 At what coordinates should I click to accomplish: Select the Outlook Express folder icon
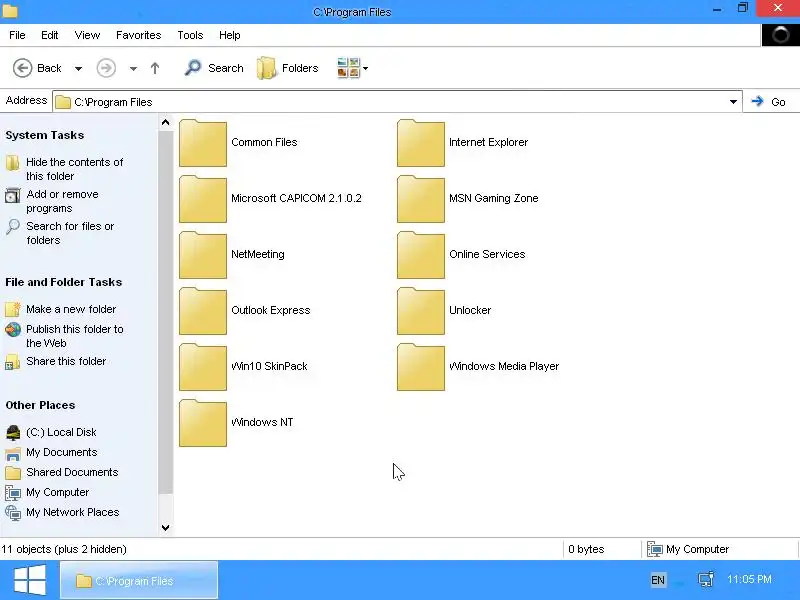203,311
